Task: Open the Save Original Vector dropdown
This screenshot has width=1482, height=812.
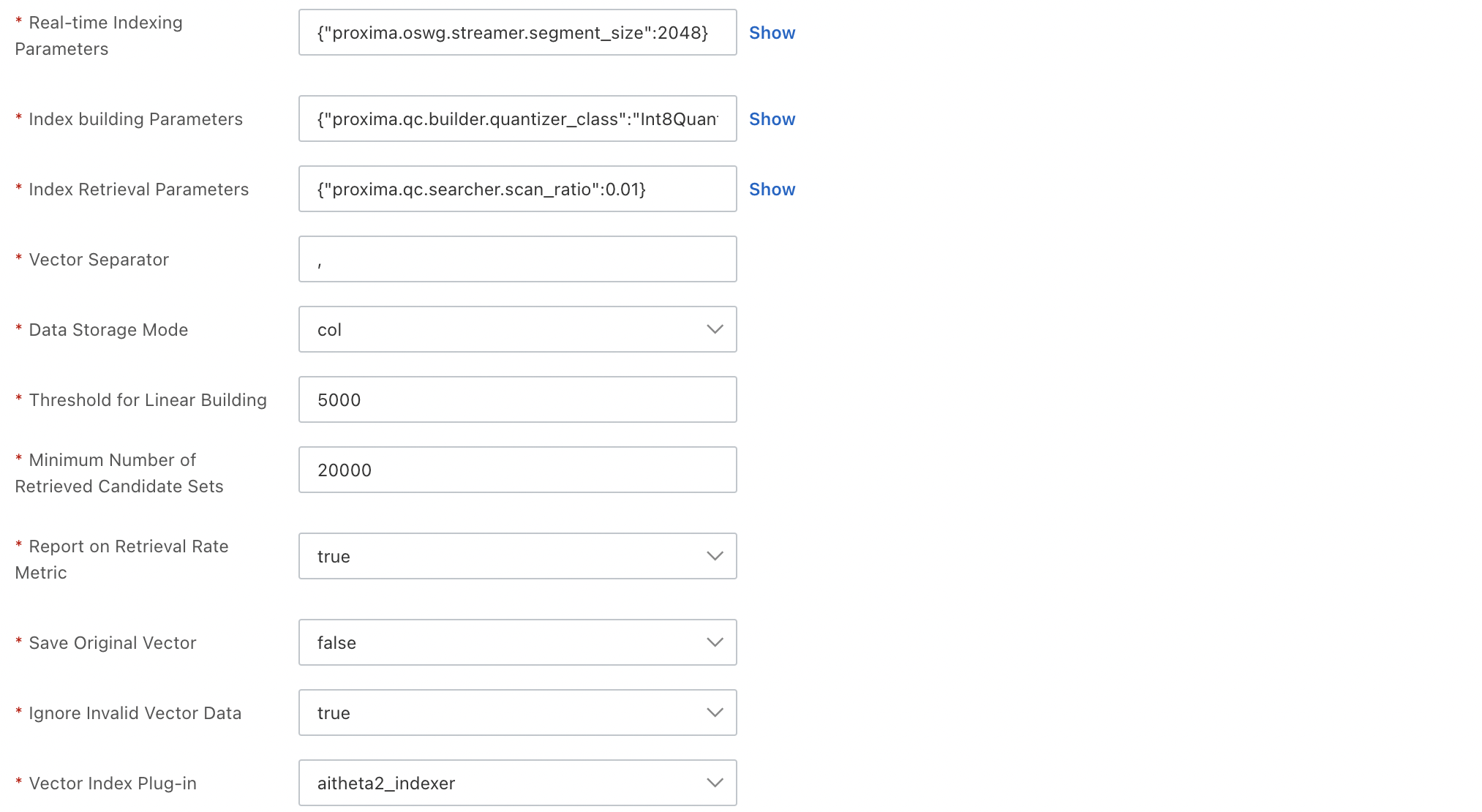Action: pyautogui.click(x=505, y=643)
